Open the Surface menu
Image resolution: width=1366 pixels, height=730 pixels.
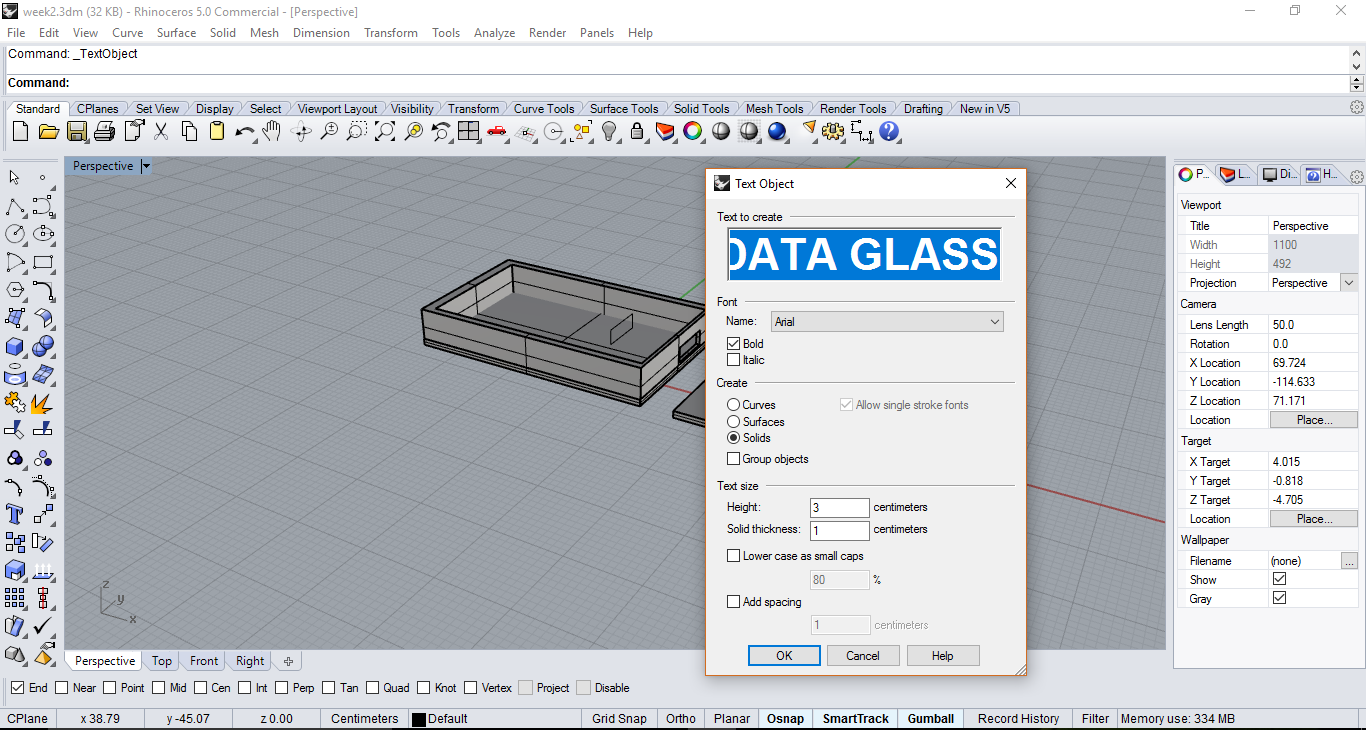(176, 33)
